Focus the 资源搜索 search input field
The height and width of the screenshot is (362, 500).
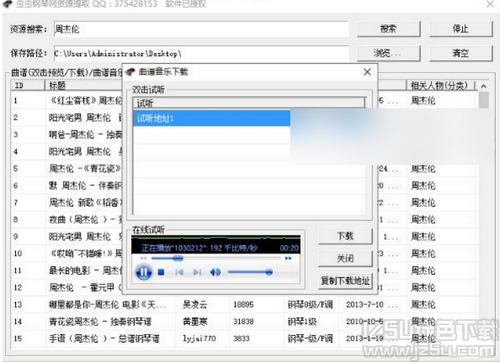click(x=201, y=29)
